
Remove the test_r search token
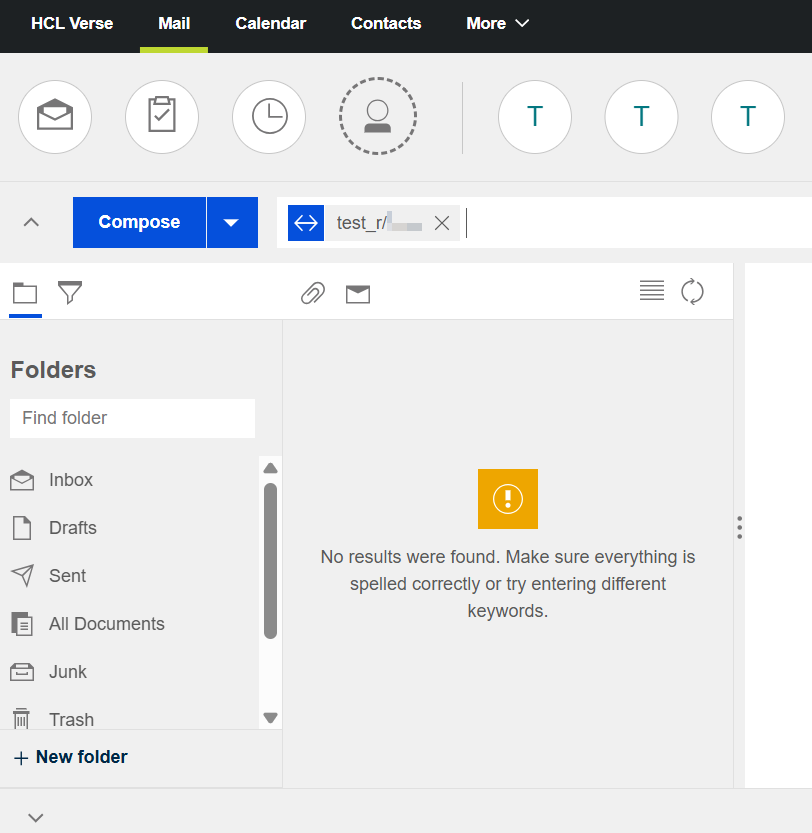pos(442,223)
